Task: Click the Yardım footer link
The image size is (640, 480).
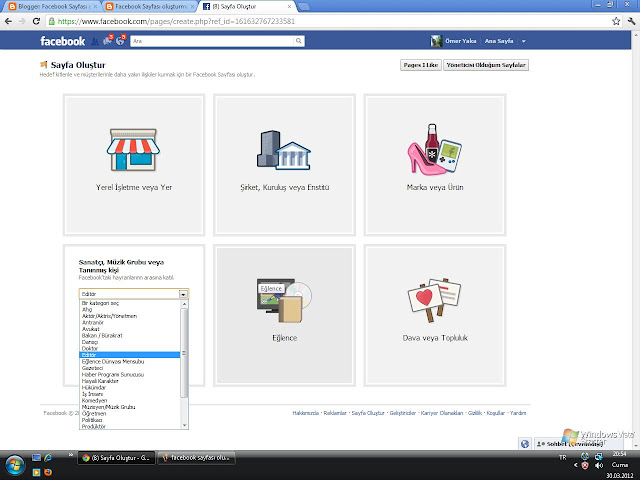Action: coord(518,413)
